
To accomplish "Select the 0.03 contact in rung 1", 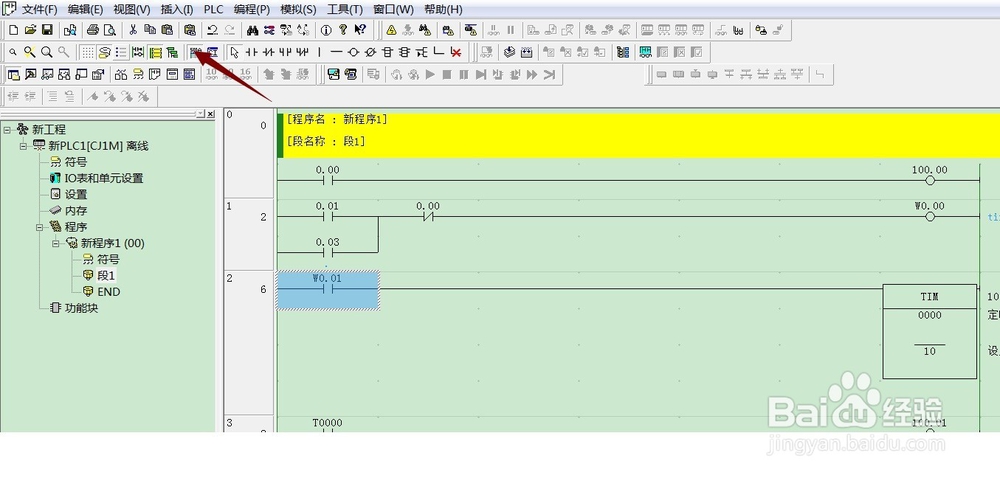I will point(328,252).
